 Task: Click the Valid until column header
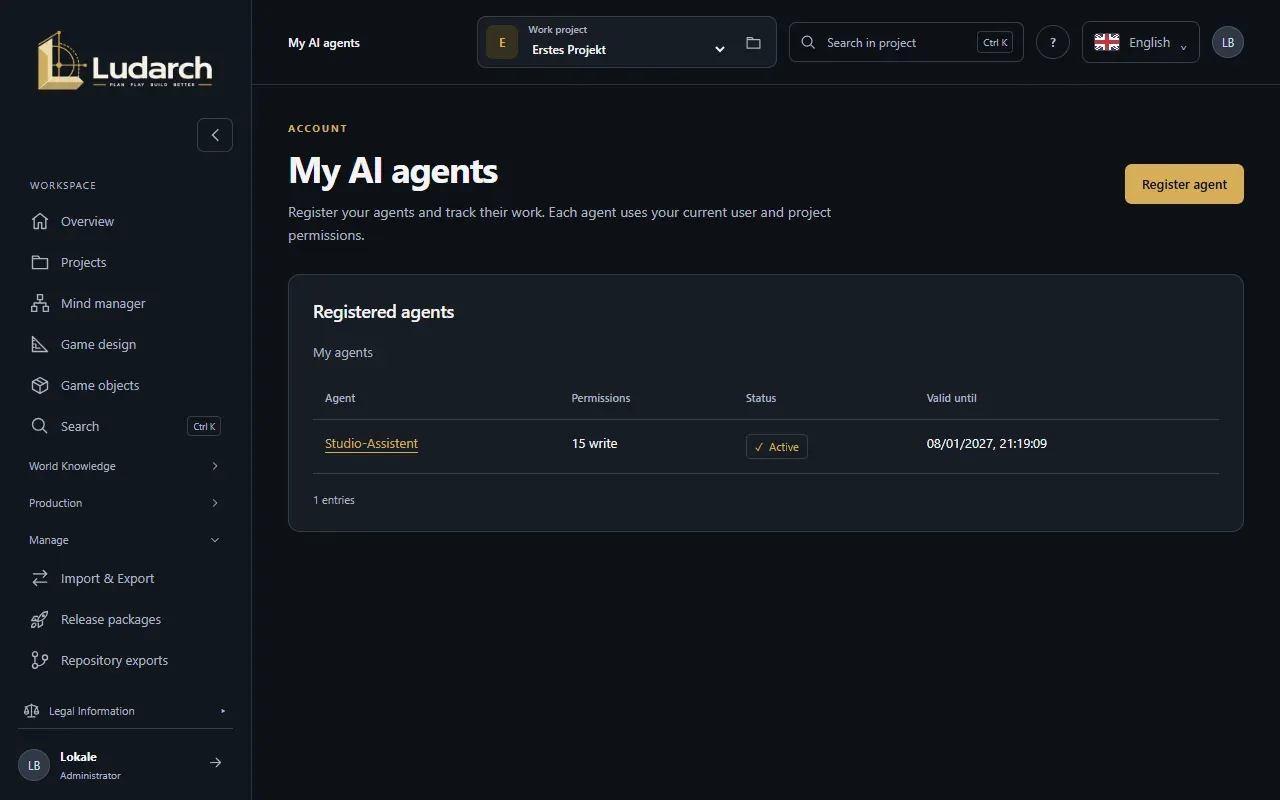[x=952, y=398]
